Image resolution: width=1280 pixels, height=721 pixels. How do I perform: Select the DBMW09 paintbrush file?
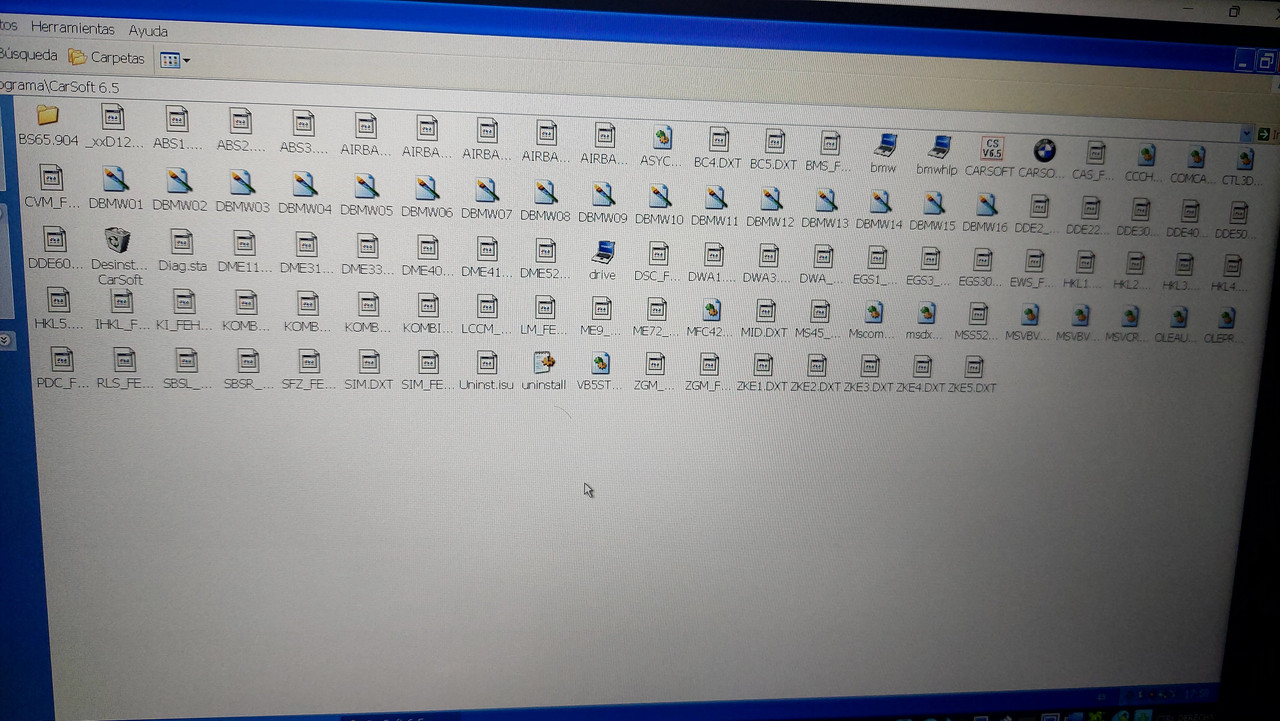pos(602,193)
